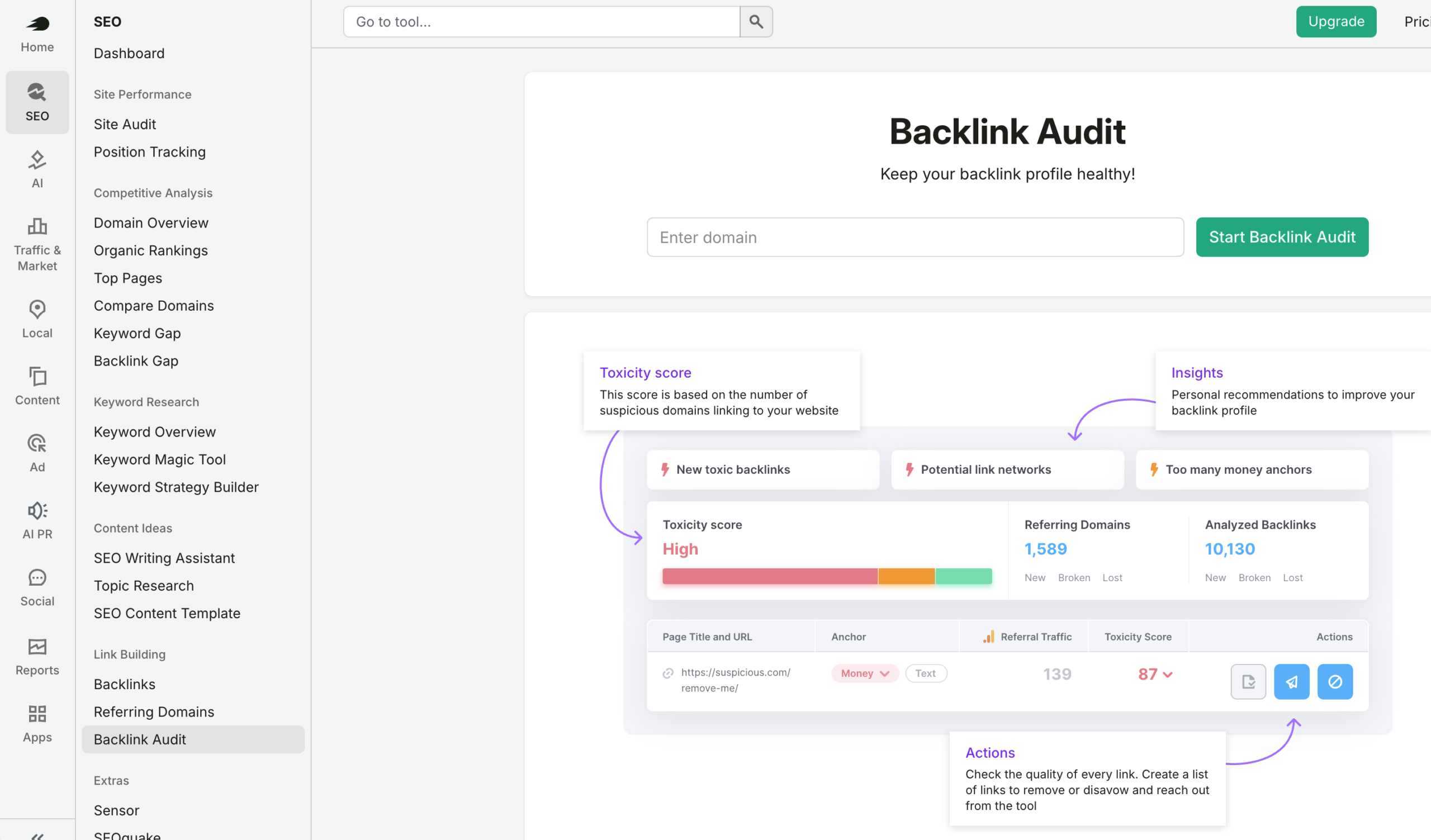Viewport: 1431px width, 840px height.
Task: Expand the 87 toxicity score chevron
Action: click(1168, 674)
